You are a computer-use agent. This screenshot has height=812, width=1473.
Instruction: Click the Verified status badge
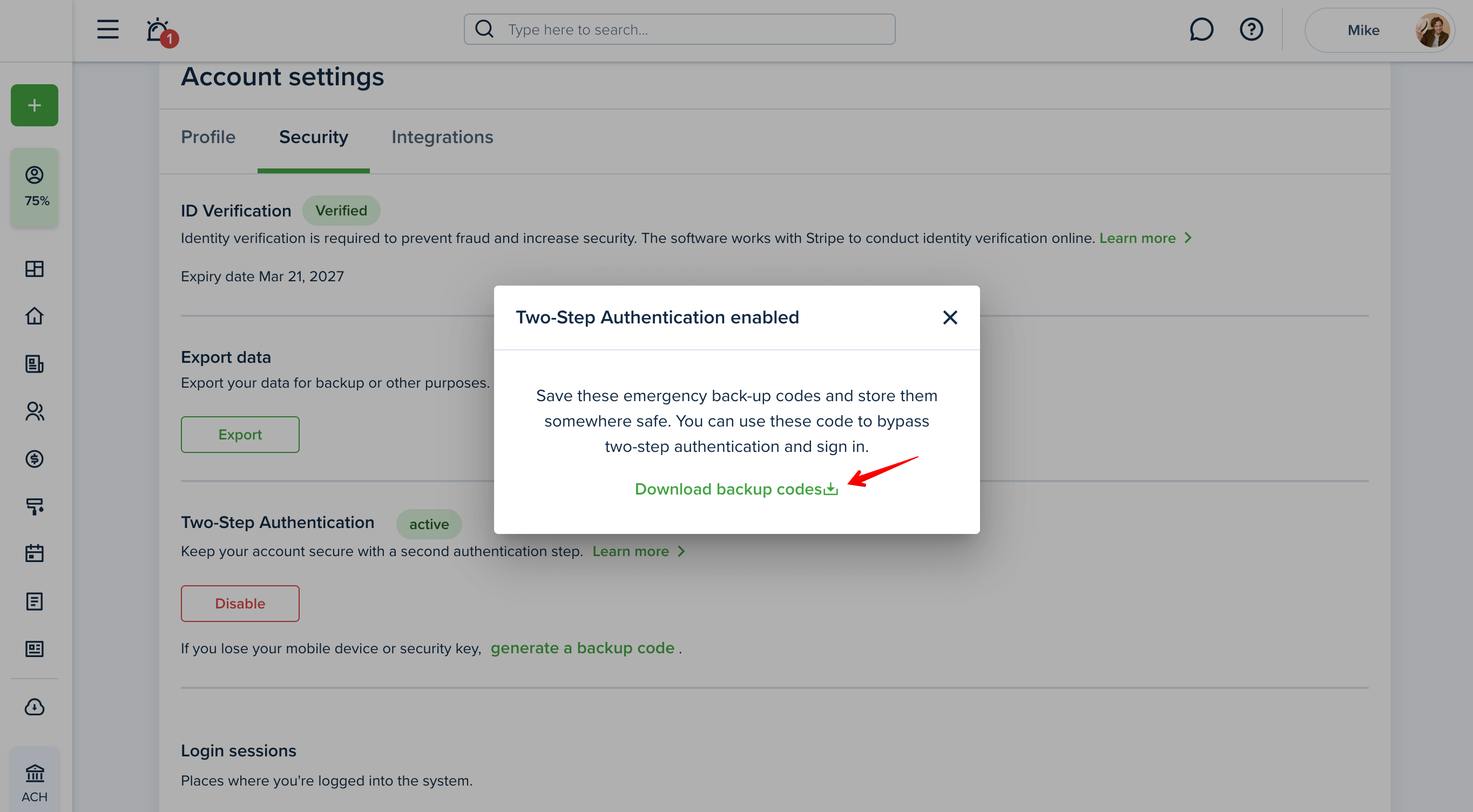tap(341, 211)
